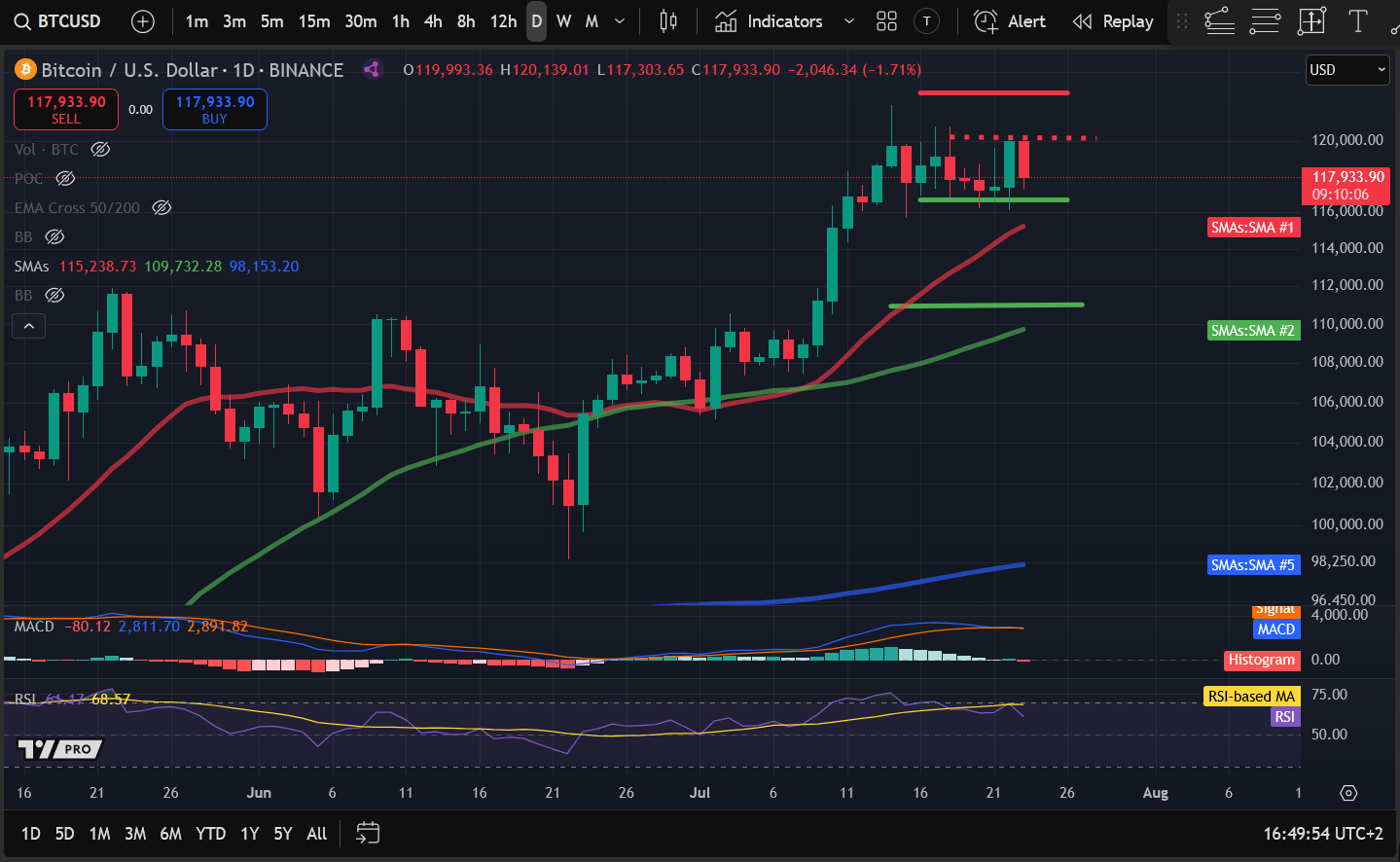1400x862 pixels.
Task: Click the SMAs:SMA #2 price label
Action: pyautogui.click(x=1253, y=331)
